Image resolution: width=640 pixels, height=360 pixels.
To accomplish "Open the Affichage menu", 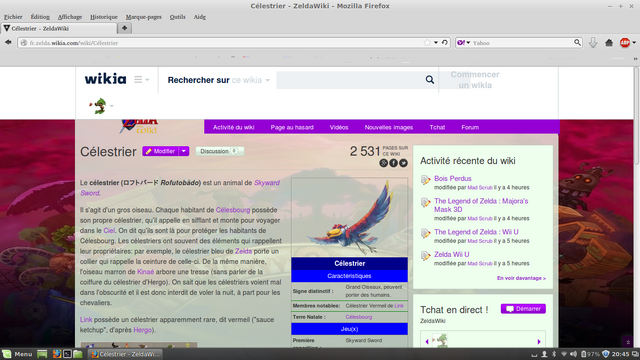I will [x=70, y=17].
